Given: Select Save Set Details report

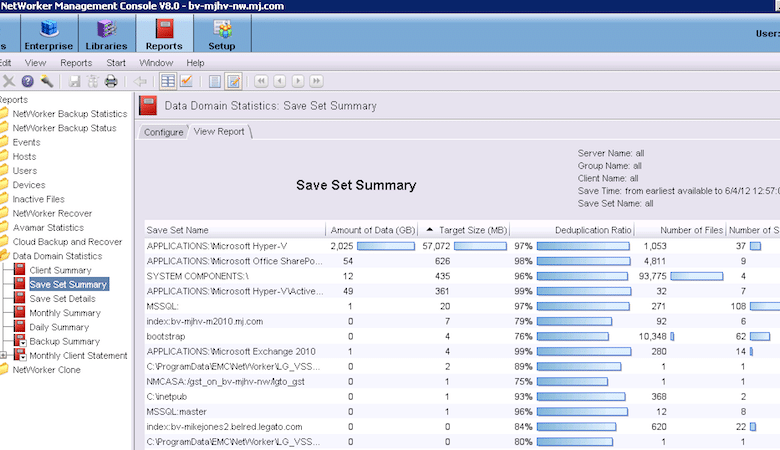Looking at the screenshot, I should [x=62, y=299].
